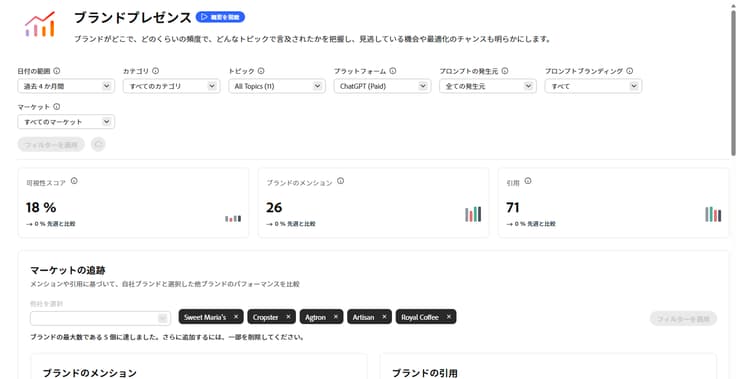The height and width of the screenshot is (379, 750).
Task: Open the すべてのマーケット dropdown
Action: [x=66, y=122]
